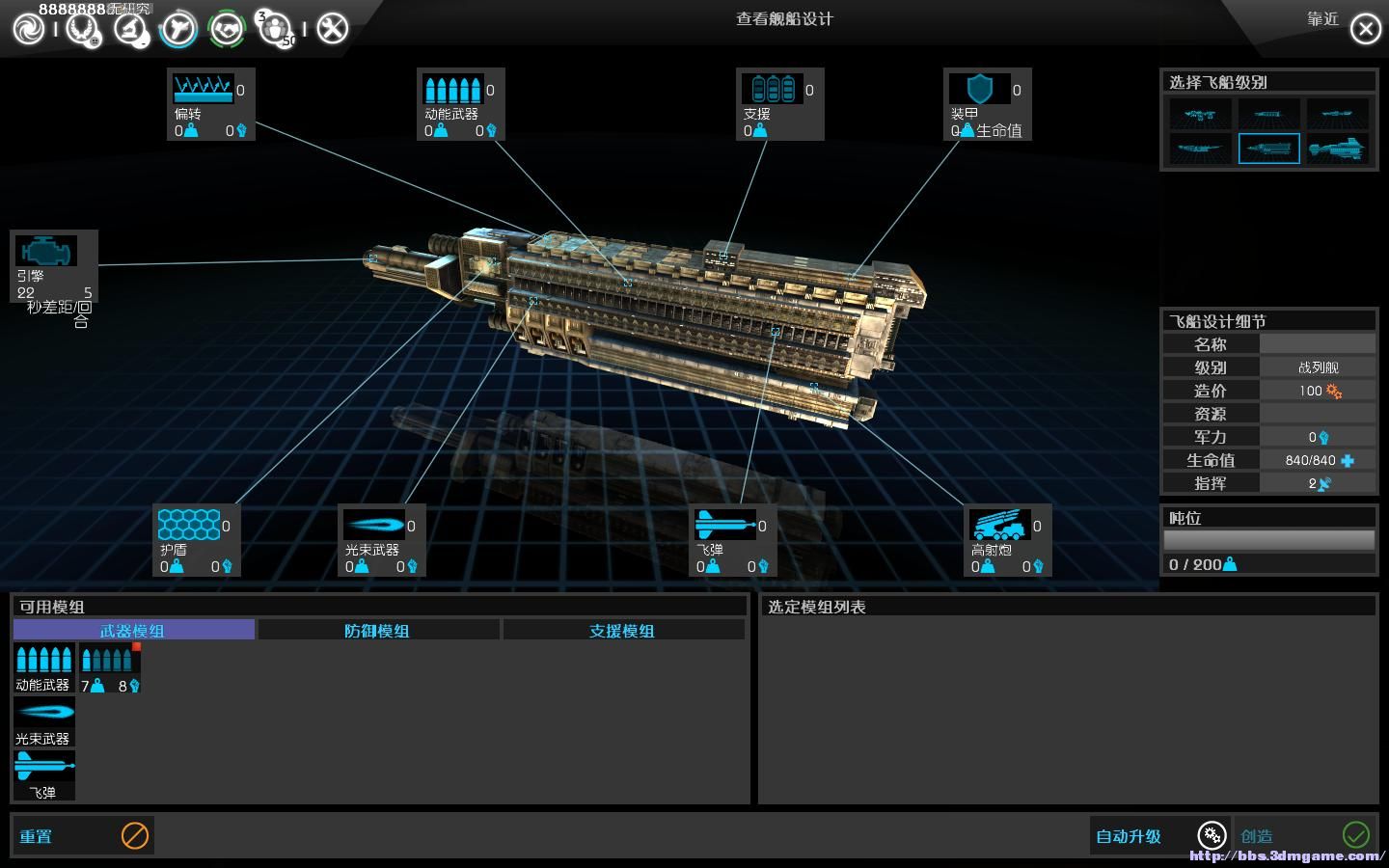Switch to the 支援模组 tab
Image resolution: width=1389 pixels, height=868 pixels.
tap(623, 630)
